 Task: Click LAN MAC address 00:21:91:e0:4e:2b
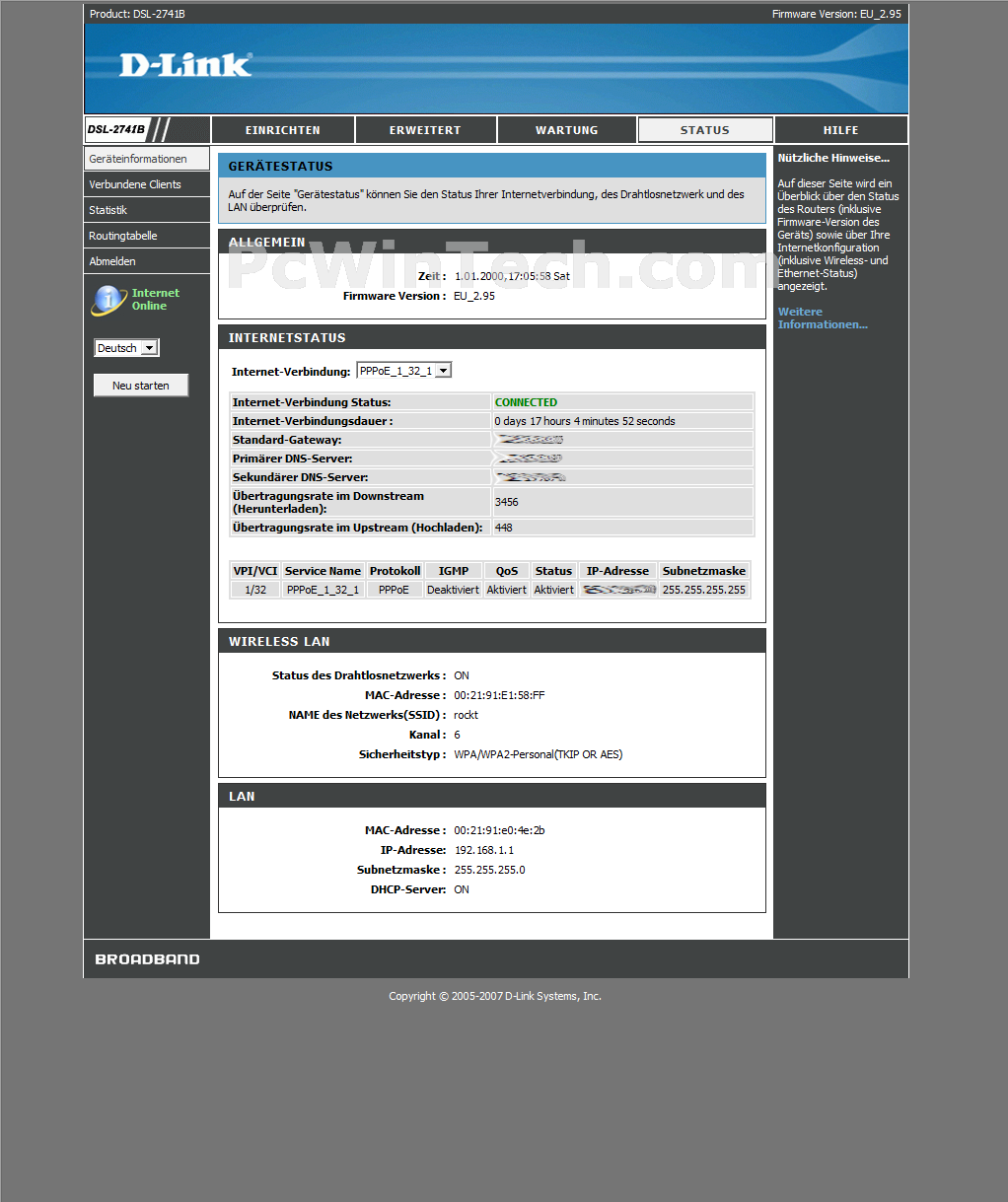[x=499, y=830]
